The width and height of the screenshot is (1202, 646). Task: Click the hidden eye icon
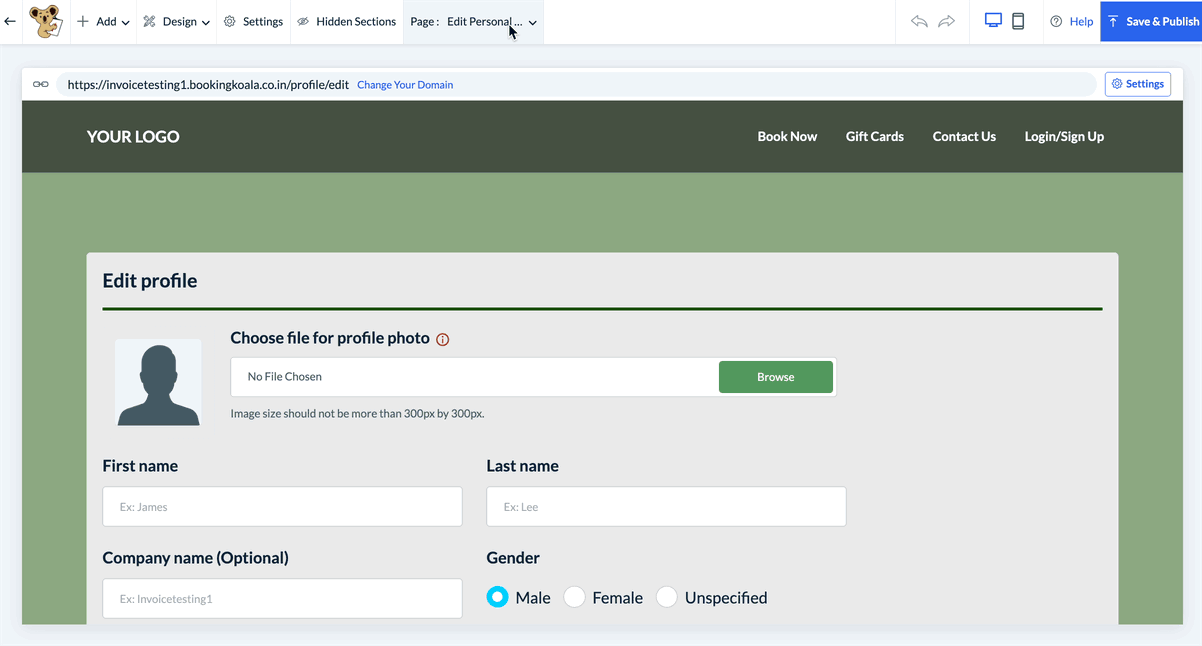tap(303, 21)
